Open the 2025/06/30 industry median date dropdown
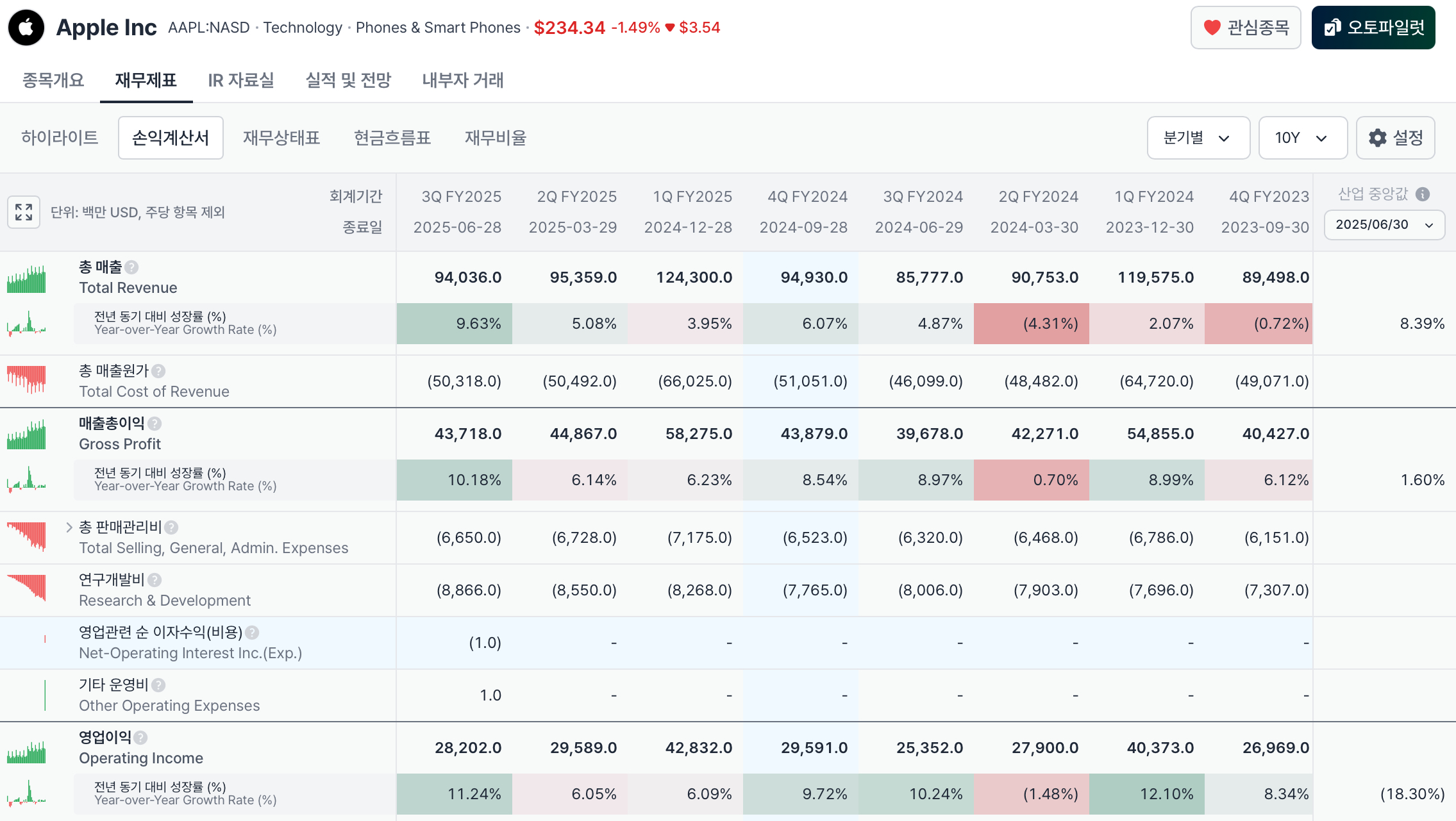 tap(1384, 225)
